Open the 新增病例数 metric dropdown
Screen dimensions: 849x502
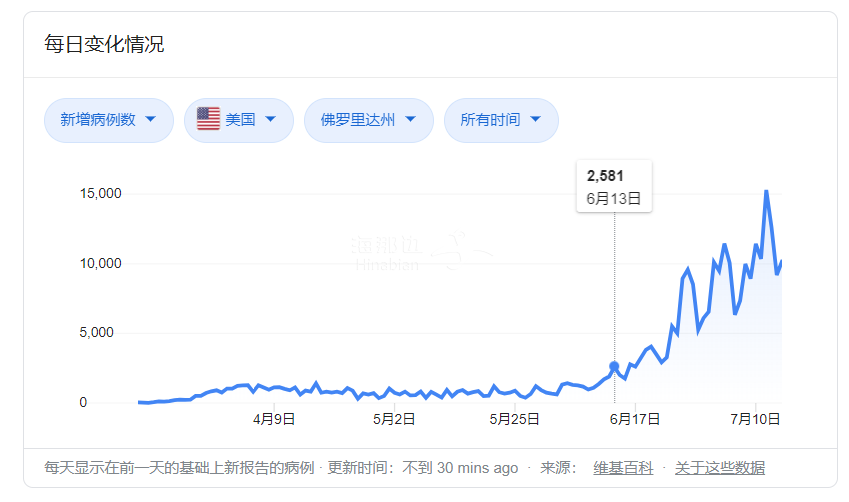click(x=108, y=120)
